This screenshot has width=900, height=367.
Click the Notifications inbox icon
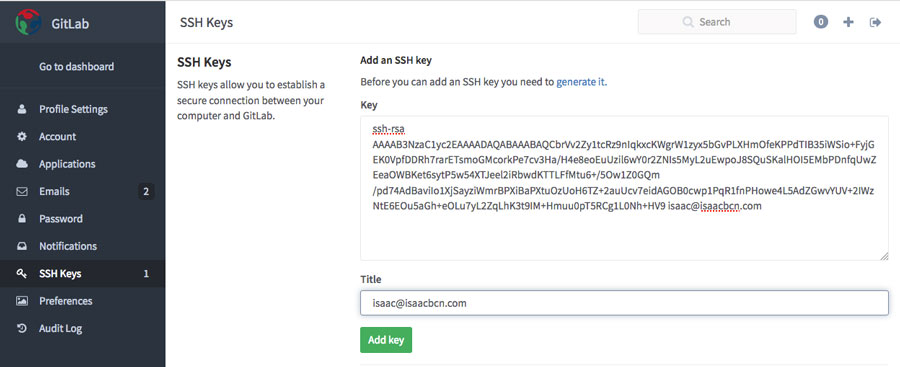click(22, 246)
